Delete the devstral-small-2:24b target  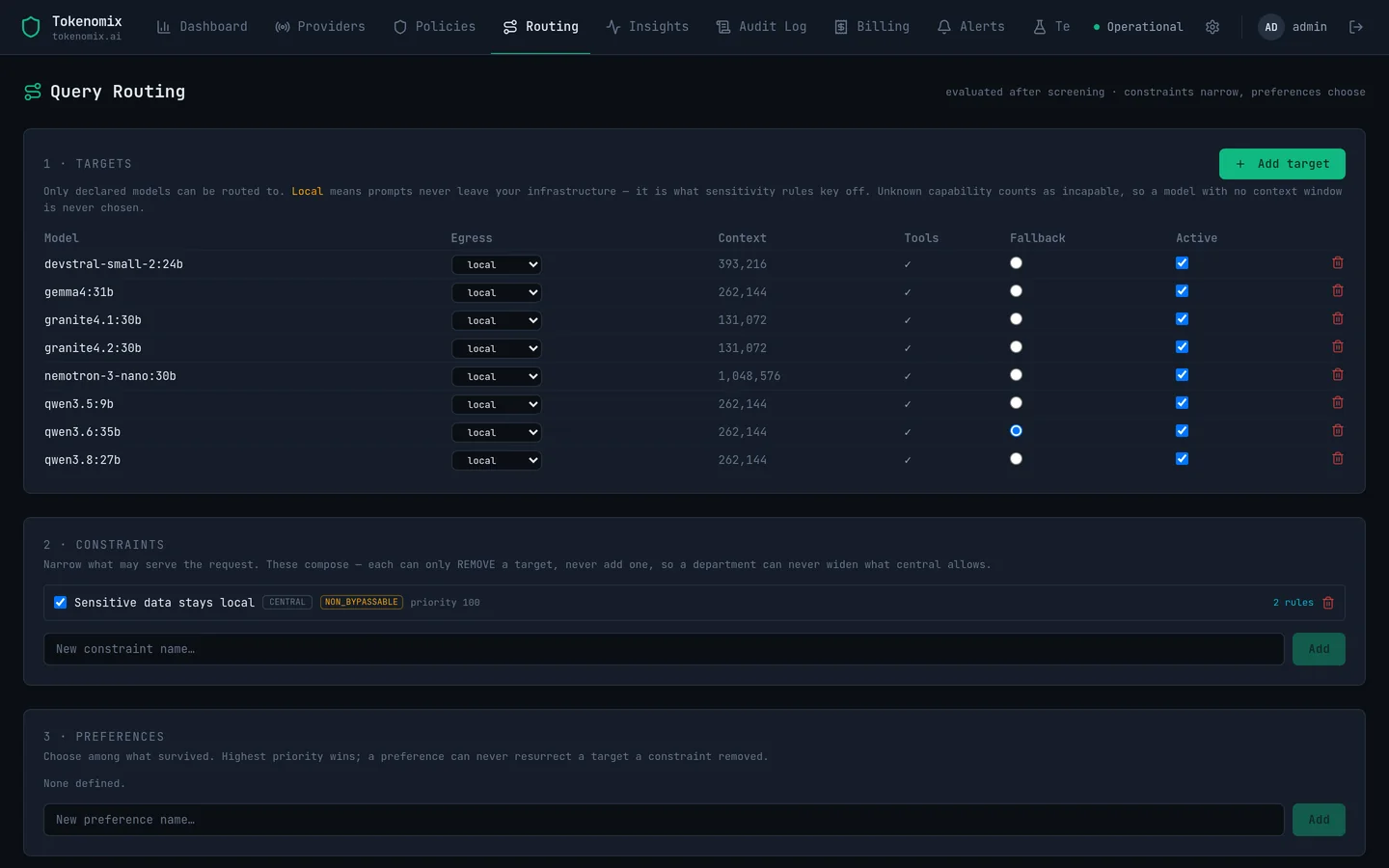[x=1338, y=262]
